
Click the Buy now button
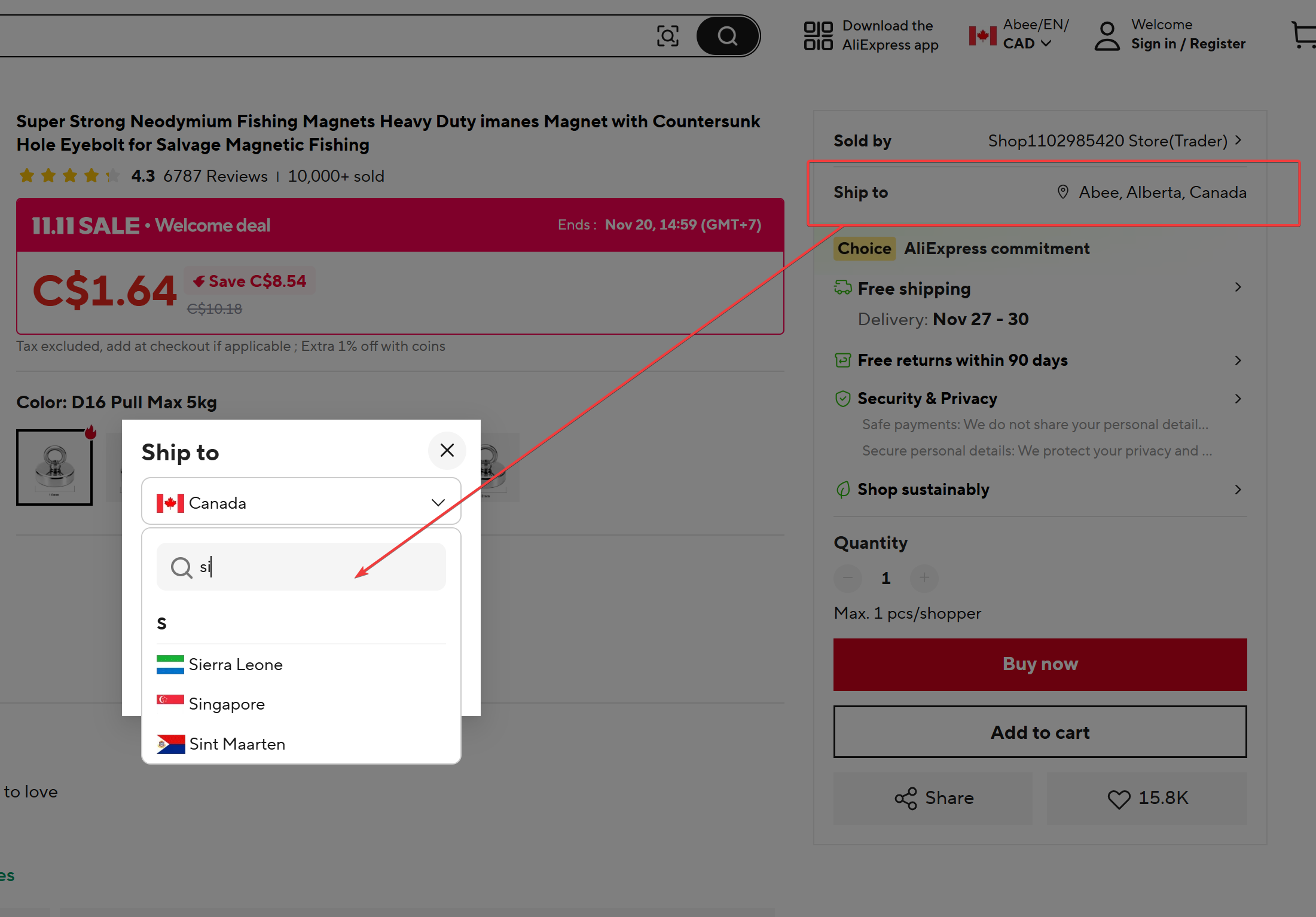click(x=1040, y=664)
